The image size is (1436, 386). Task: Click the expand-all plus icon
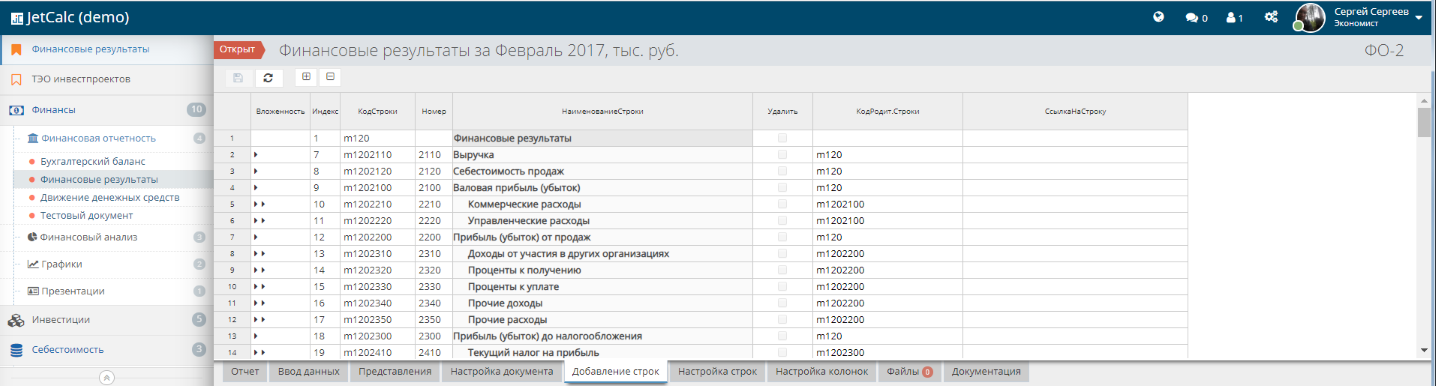coord(306,76)
